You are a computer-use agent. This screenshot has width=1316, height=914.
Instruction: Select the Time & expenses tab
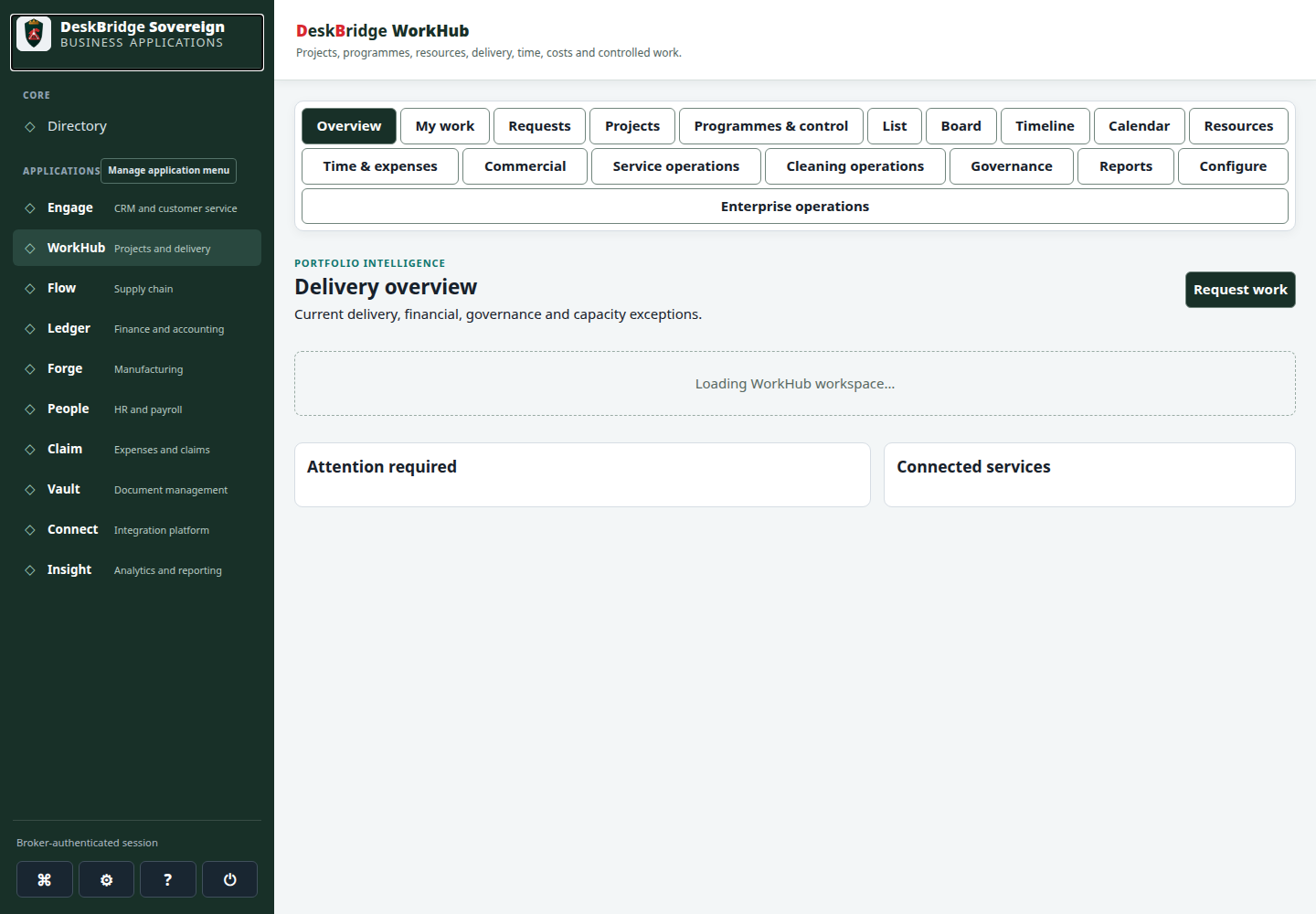point(380,166)
